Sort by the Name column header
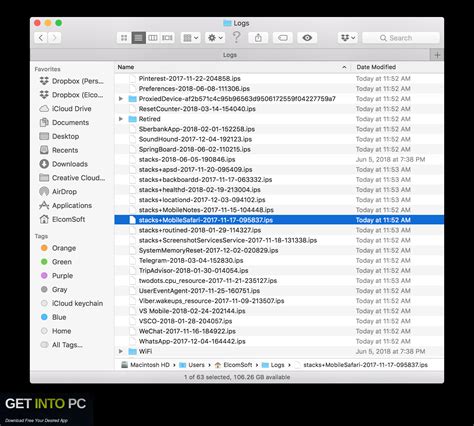This screenshot has width=474, height=426. [126, 67]
